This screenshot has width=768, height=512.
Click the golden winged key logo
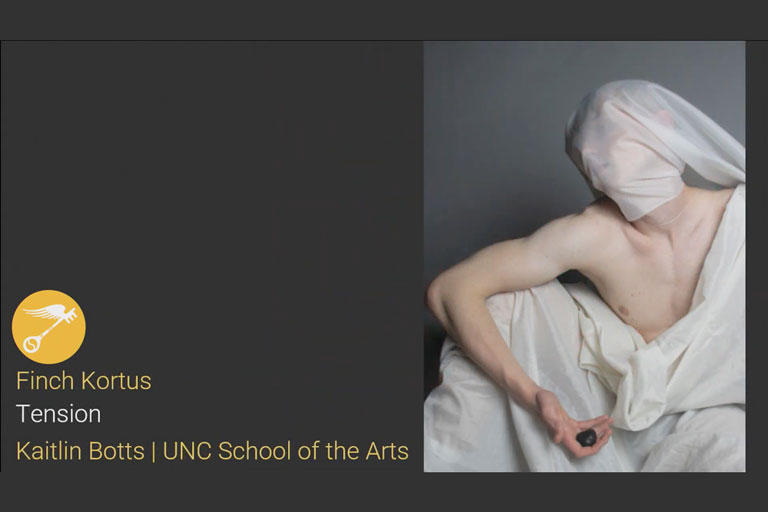click(x=48, y=327)
